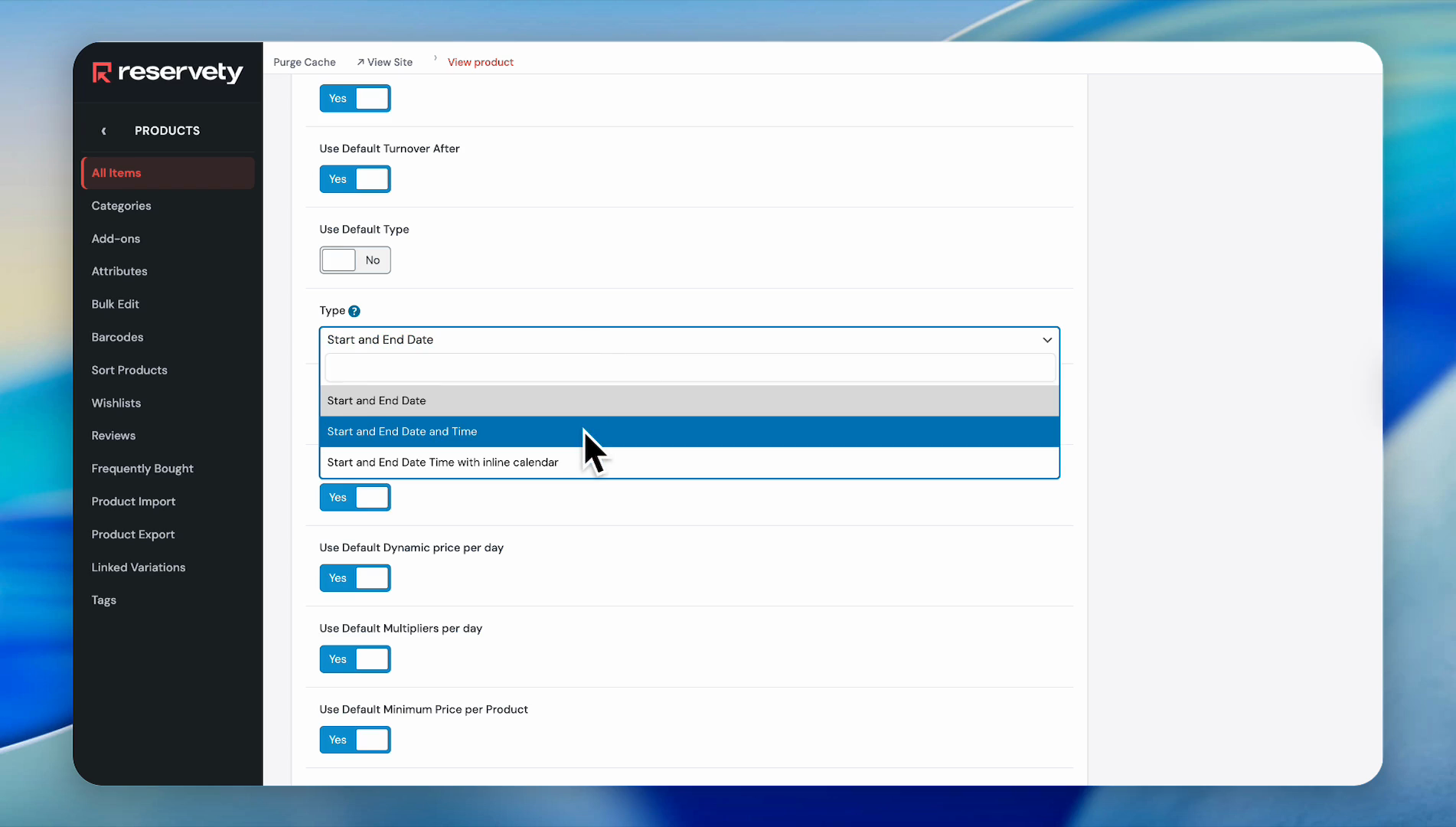Image resolution: width=1456 pixels, height=827 pixels.
Task: Open Bulk Edit
Action: 115,304
